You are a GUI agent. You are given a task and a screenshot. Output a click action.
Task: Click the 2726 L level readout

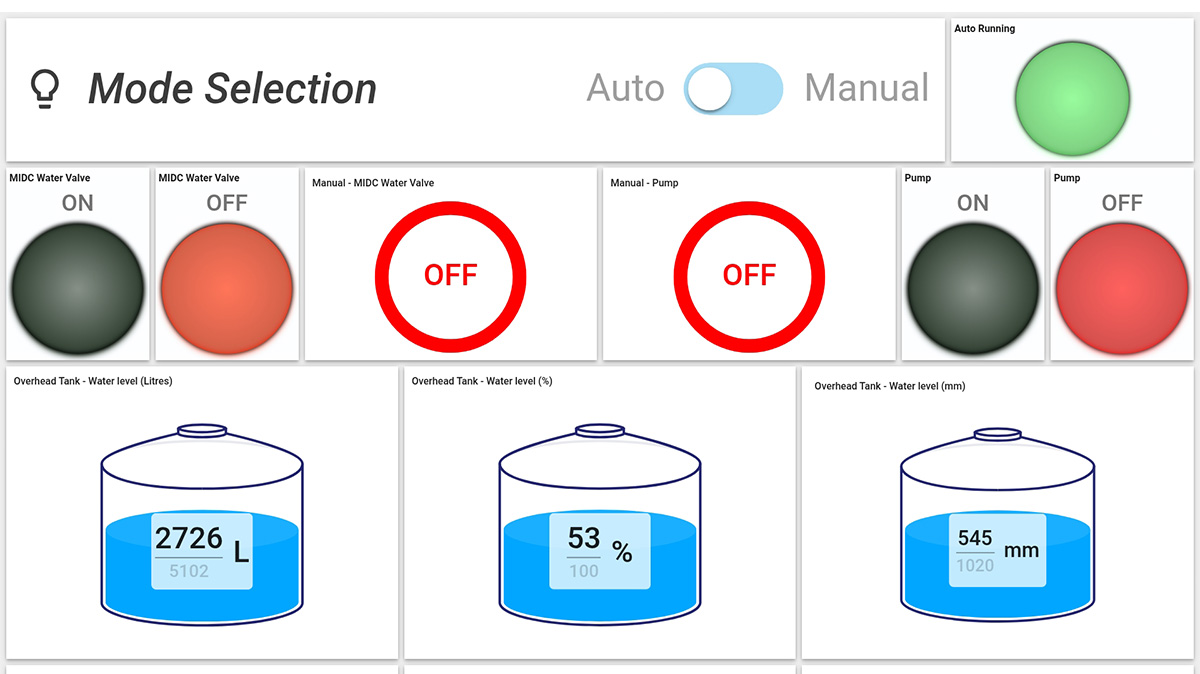click(x=200, y=548)
